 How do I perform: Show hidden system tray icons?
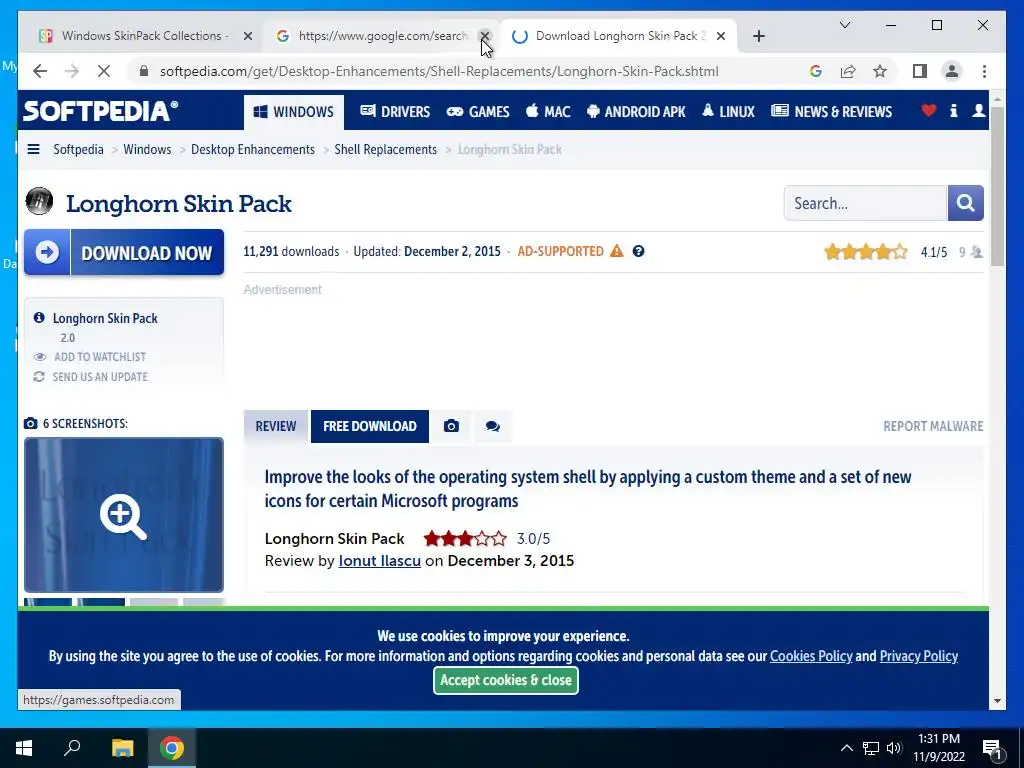click(x=846, y=748)
